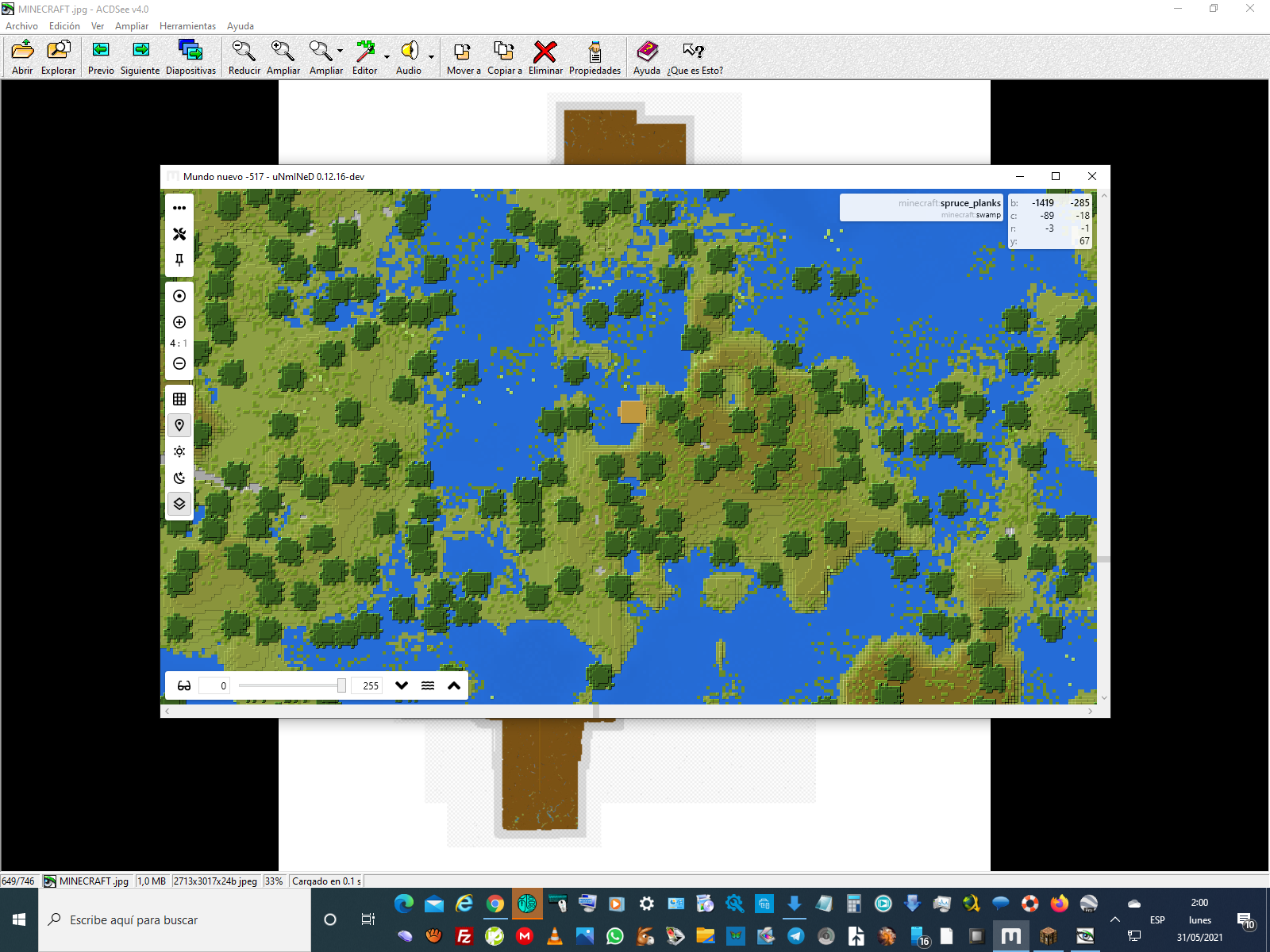This screenshot has width=1270, height=952.
Task: Open uNmINeD main menu (three dots)
Action: point(179,208)
